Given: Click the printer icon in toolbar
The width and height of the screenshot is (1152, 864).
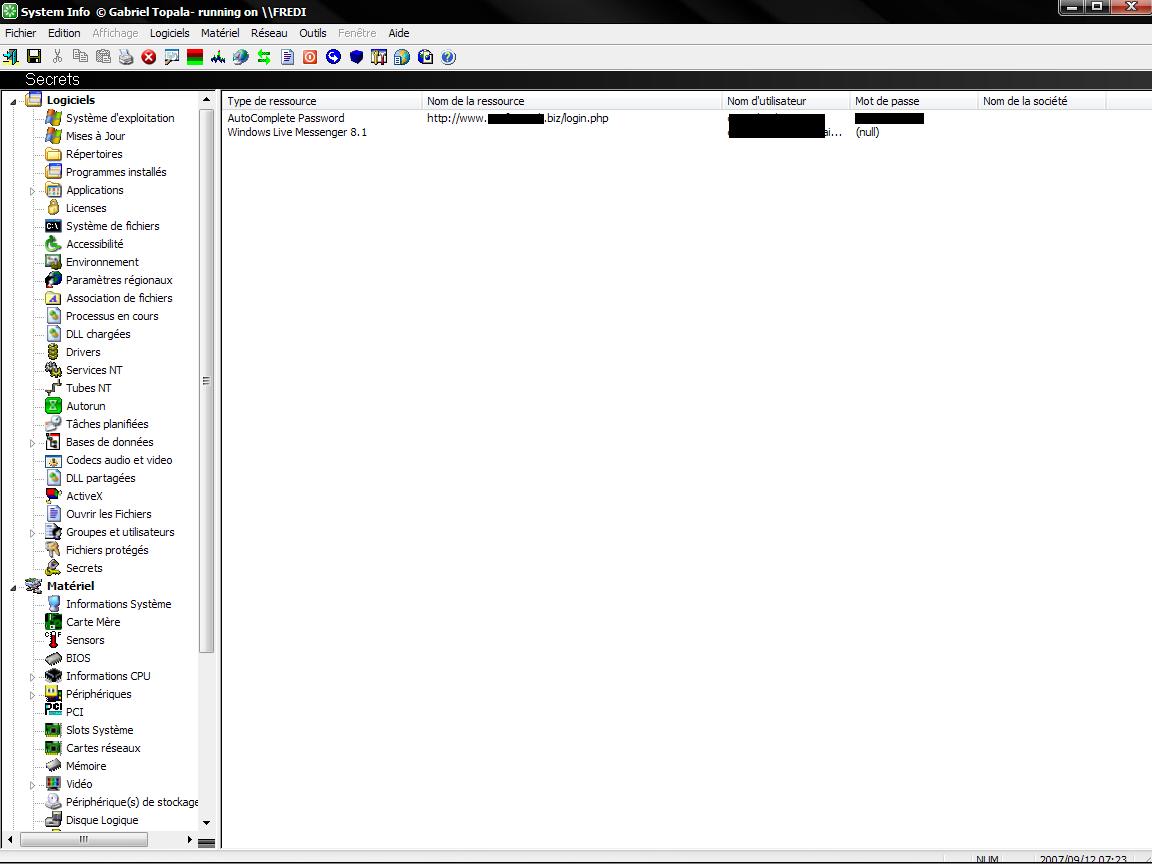Looking at the screenshot, I should tap(126, 57).
